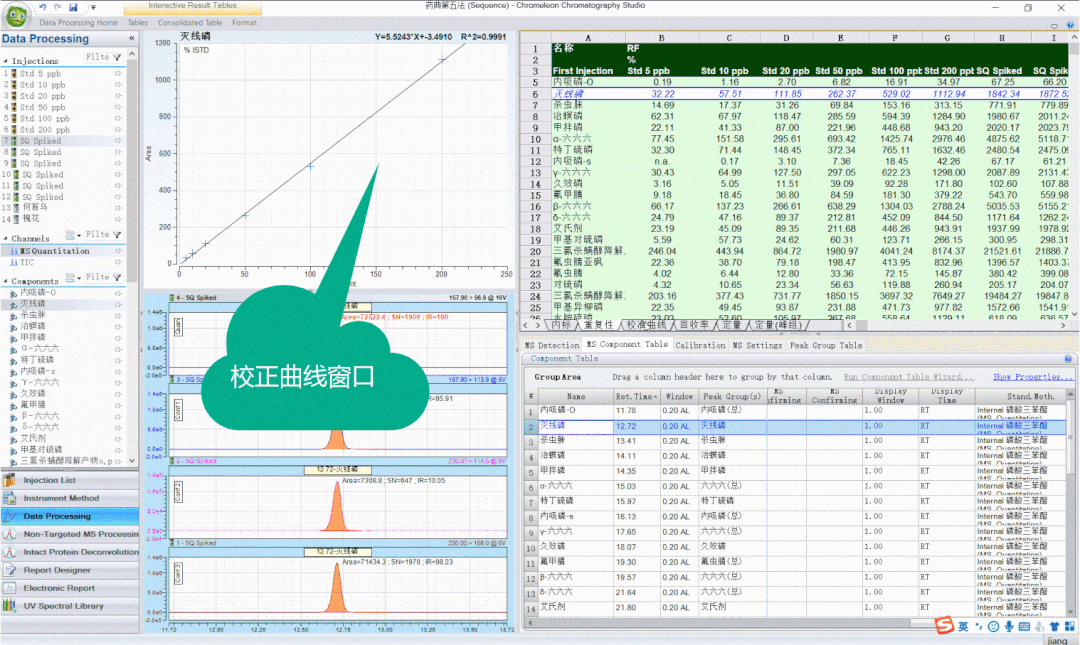Toggle pin for MS Quantitation channel
This screenshot has width=1080, height=645.
pos(118,251)
